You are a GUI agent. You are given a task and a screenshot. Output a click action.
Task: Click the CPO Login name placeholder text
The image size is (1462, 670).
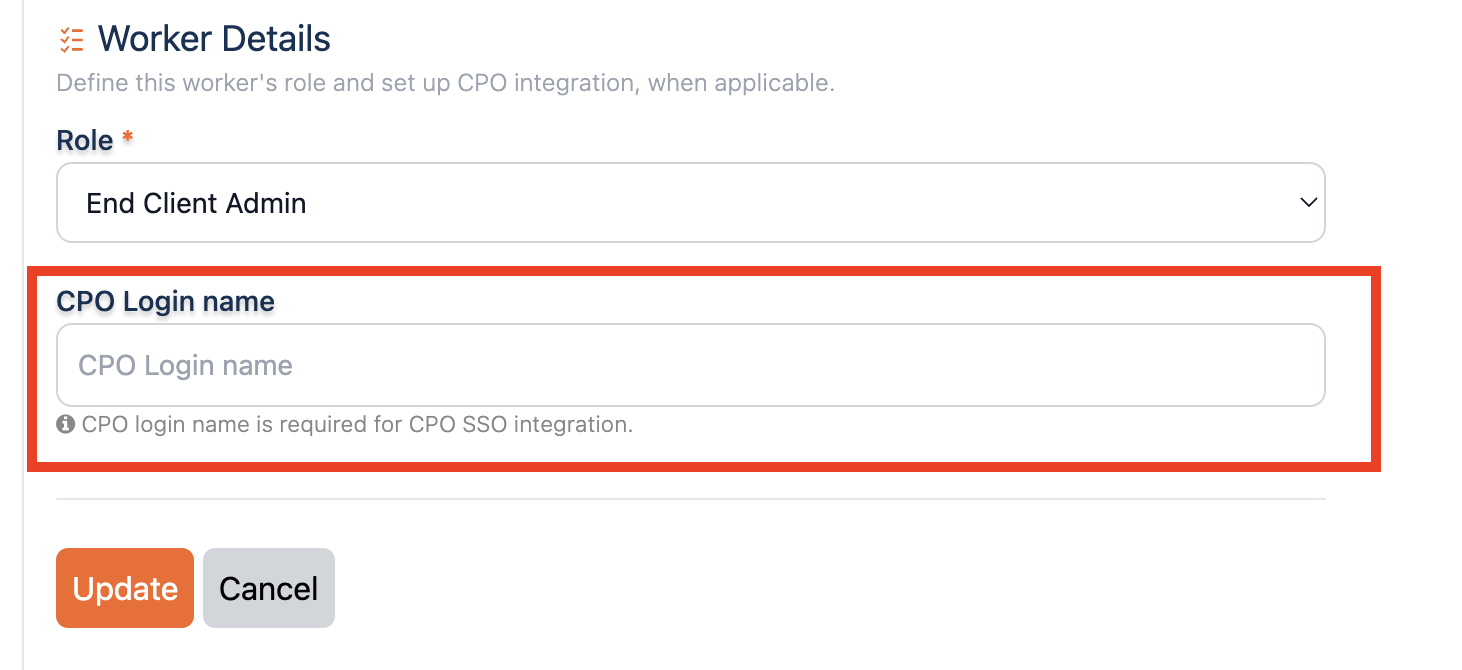coord(186,366)
